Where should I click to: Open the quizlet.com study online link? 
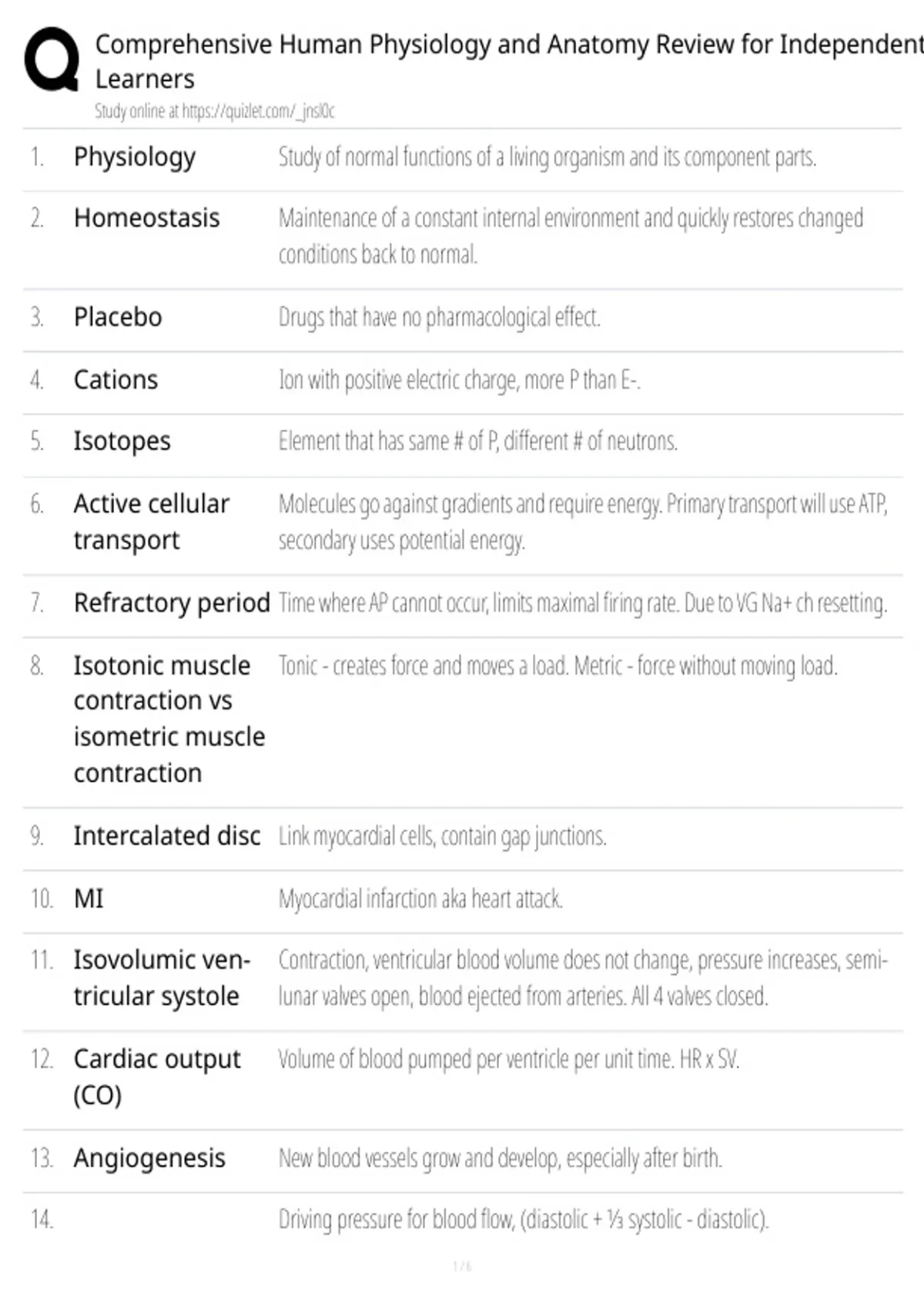(x=215, y=112)
